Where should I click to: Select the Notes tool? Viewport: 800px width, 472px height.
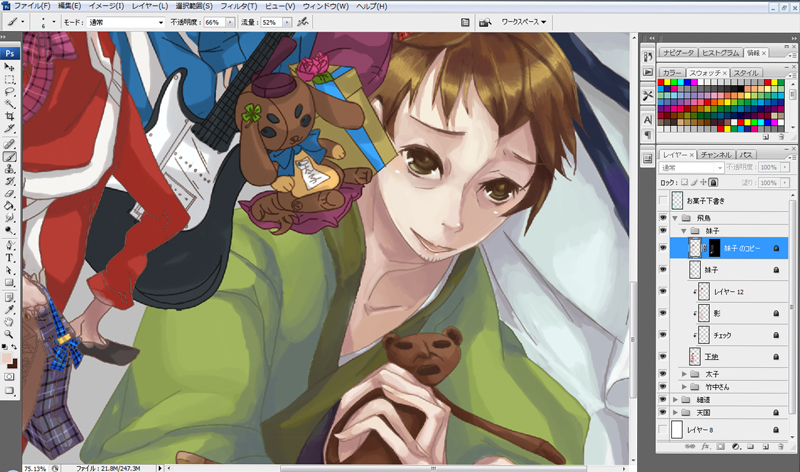(x=9, y=297)
